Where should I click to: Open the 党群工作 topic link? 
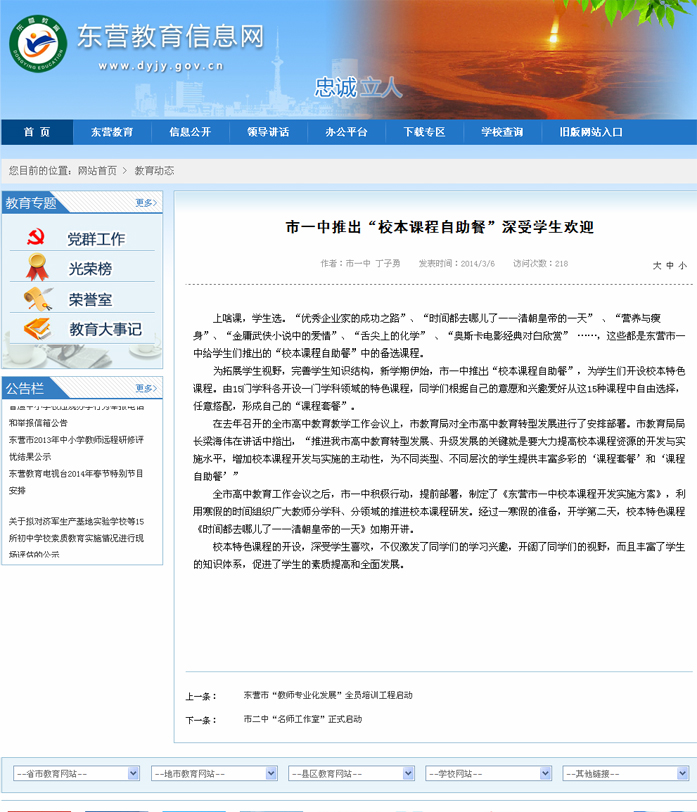(96, 239)
